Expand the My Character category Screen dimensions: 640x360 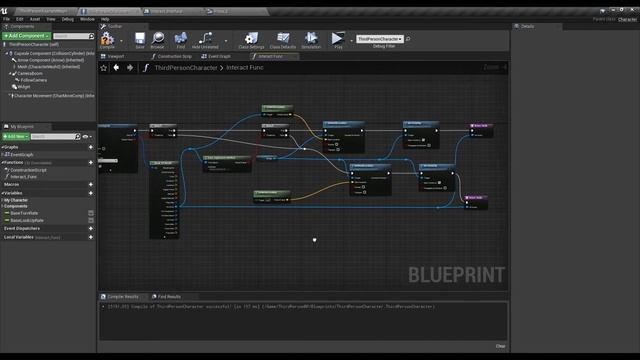[x=2, y=200]
